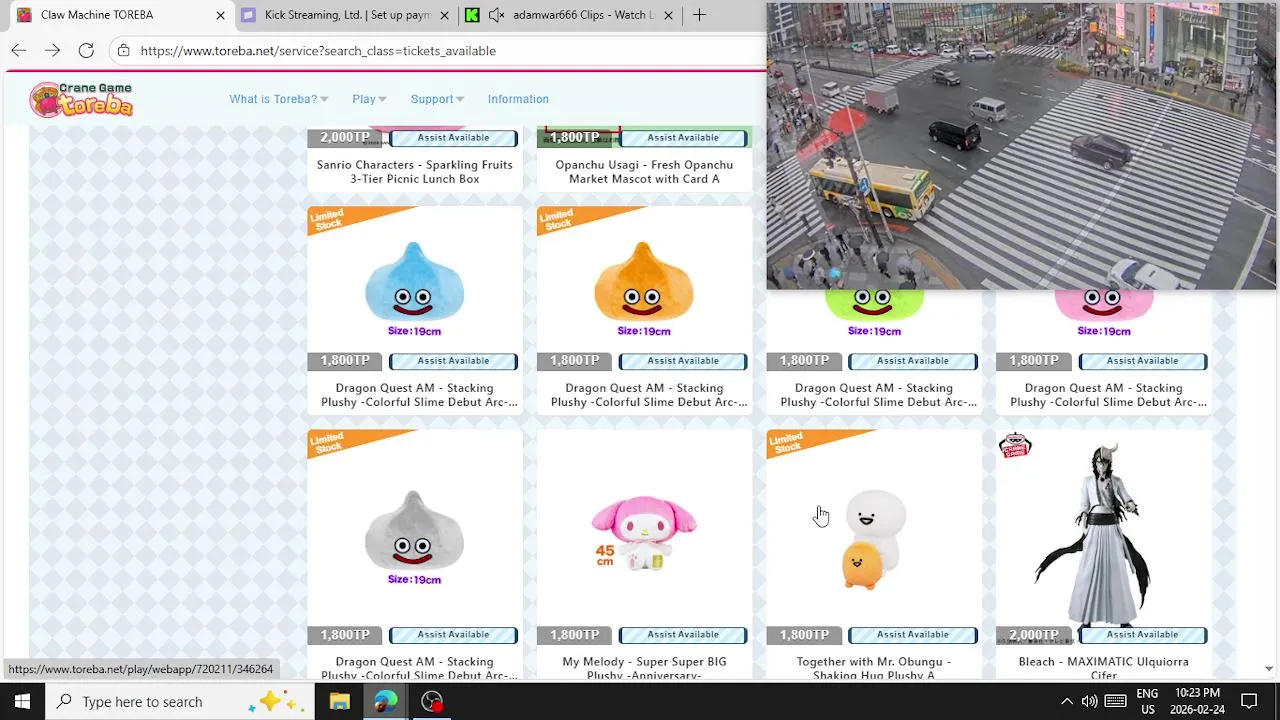Viewport: 1280px width, 720px height.
Task: Click the browser forward arrow
Action: pos(52,50)
